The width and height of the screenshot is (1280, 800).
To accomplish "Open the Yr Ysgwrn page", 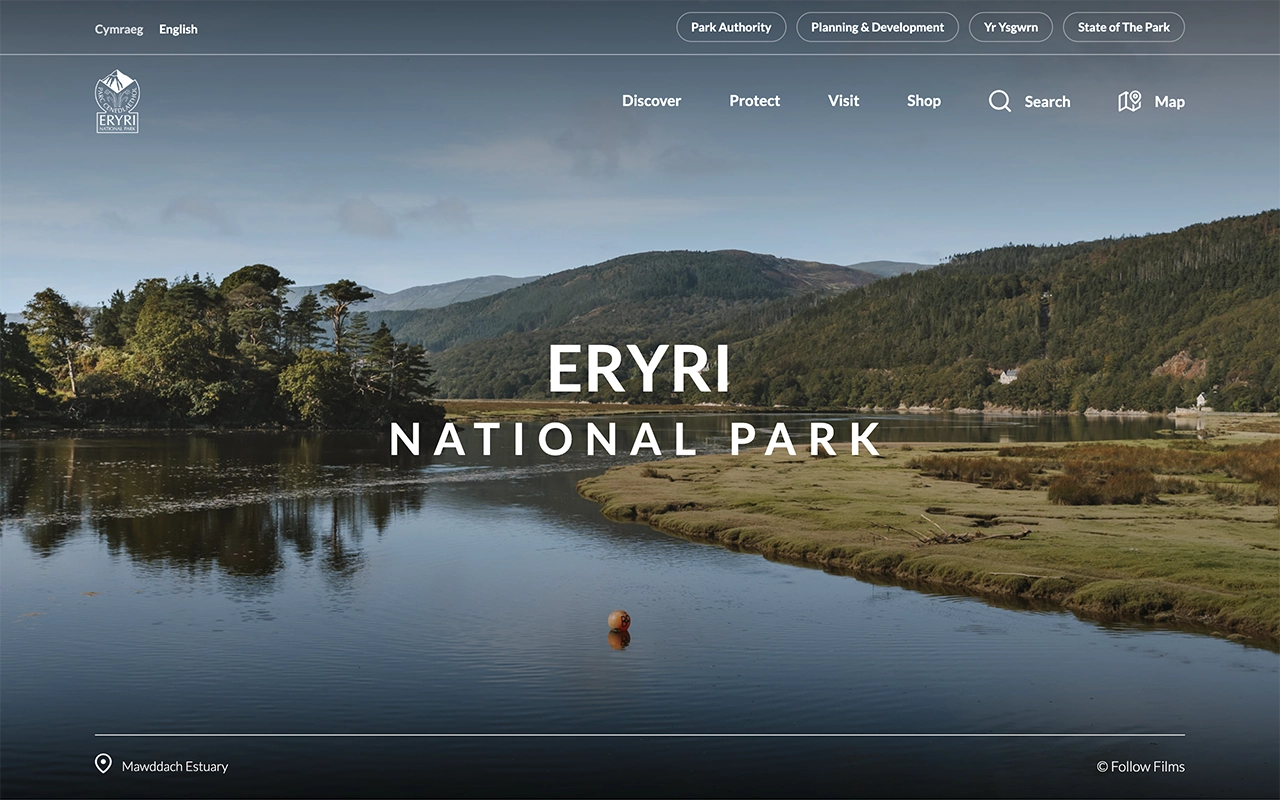I will pos(1010,27).
